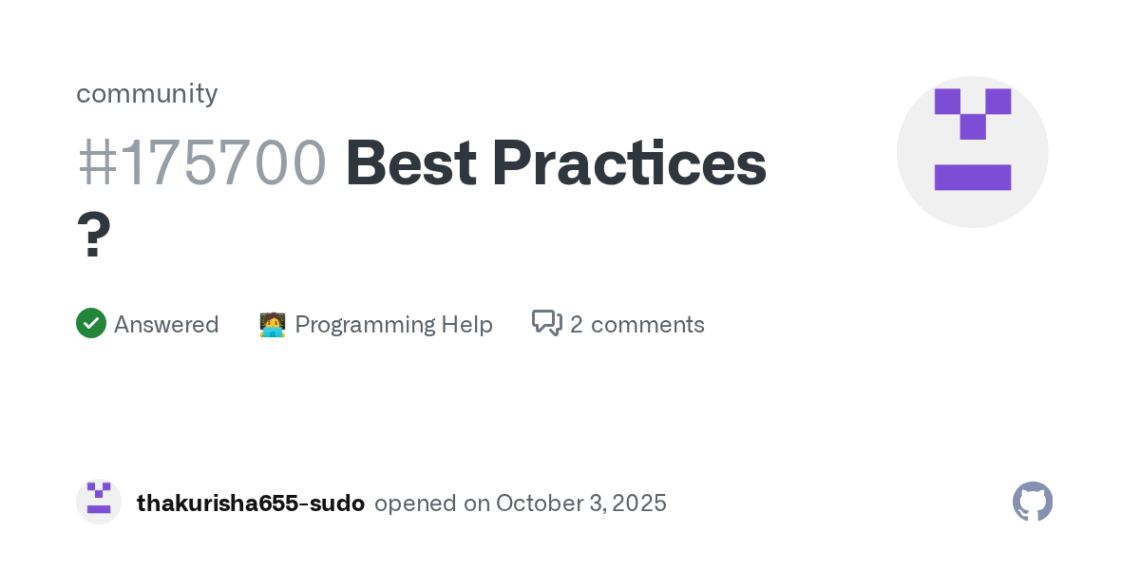Select the discussion number #175700
Viewport: 1140px width, 570px height.
click(x=202, y=163)
